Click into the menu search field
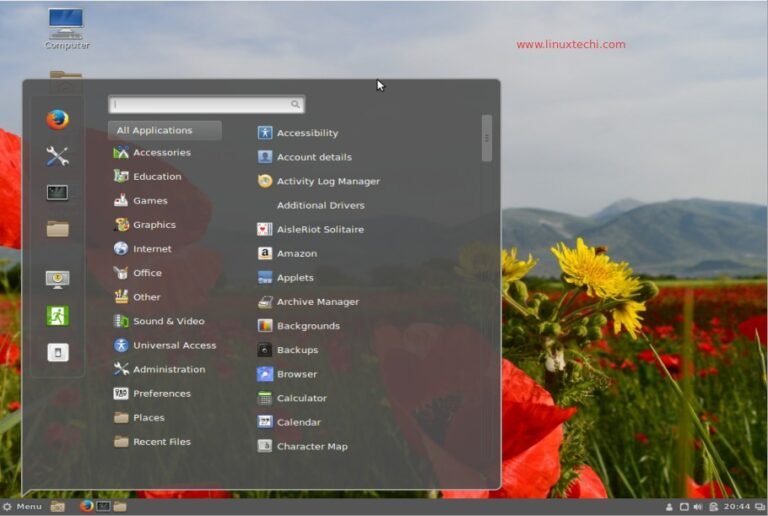Screen dimensions: 768x516 tap(206, 104)
